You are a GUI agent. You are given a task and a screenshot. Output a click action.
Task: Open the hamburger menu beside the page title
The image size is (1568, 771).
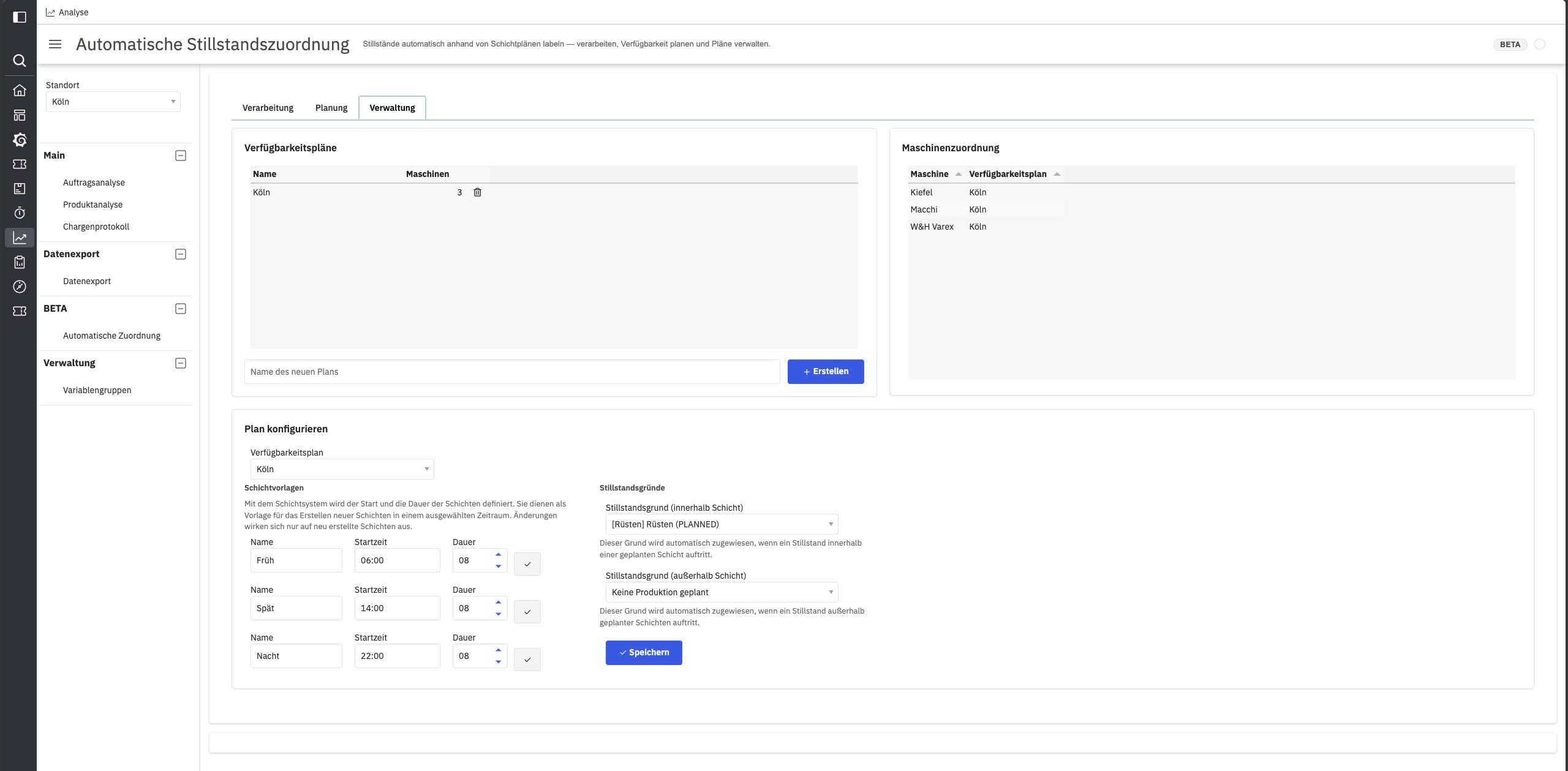click(55, 44)
